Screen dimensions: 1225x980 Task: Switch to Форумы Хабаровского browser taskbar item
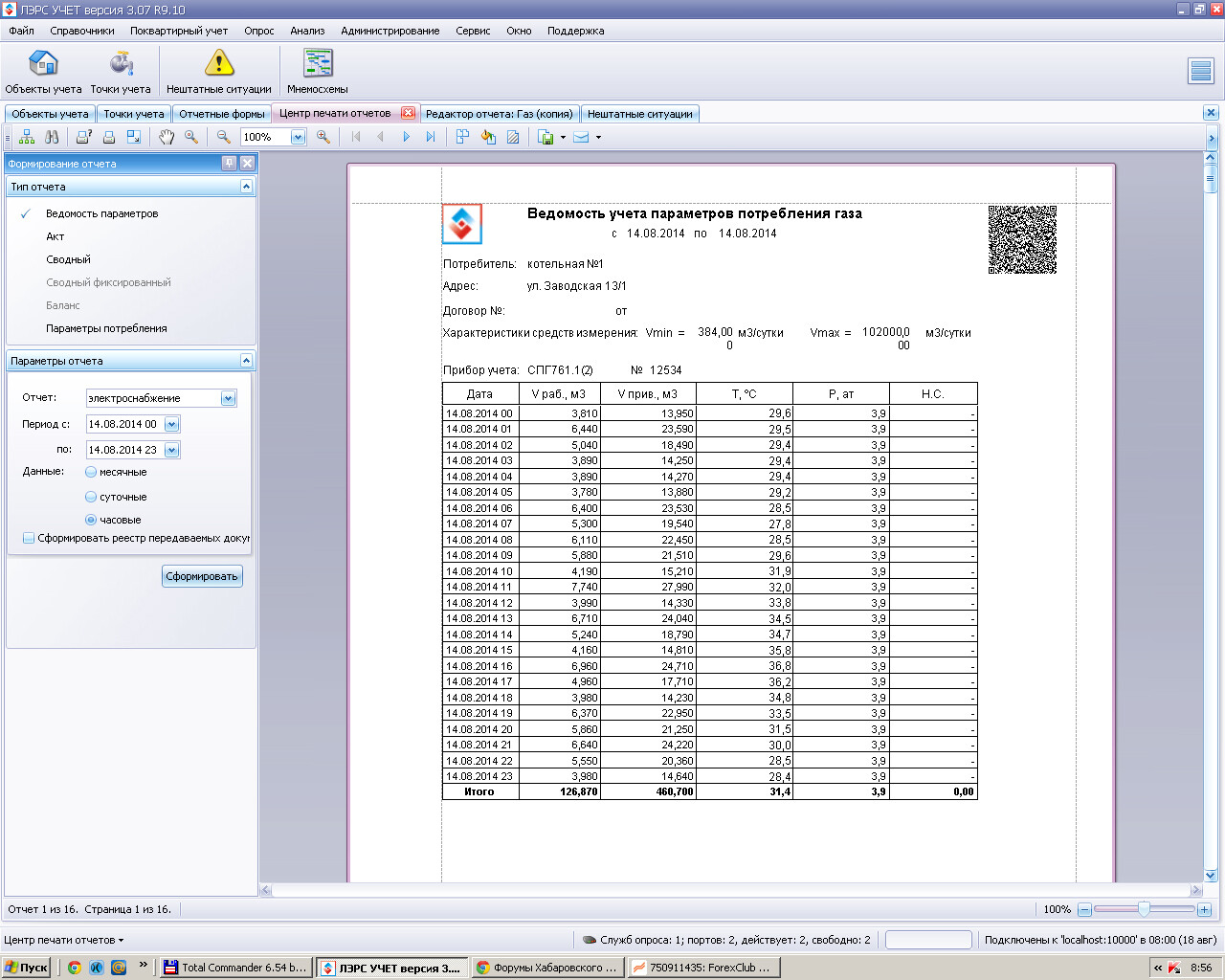547,968
